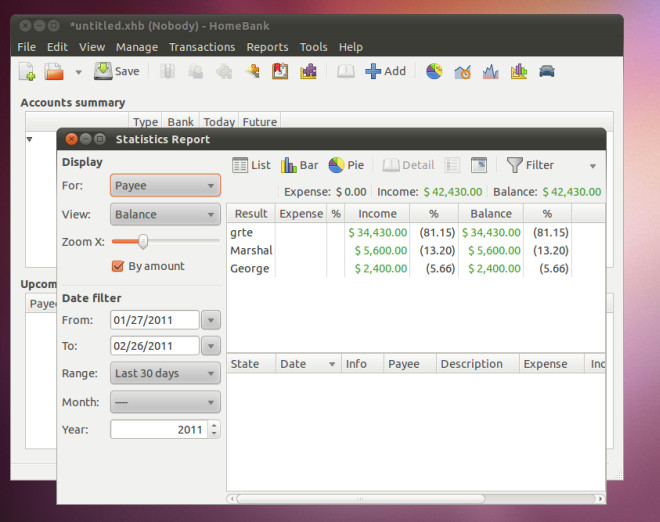Open the Budget icon in main toolbar
Viewport: 660px width, 522px height.
tap(280, 71)
